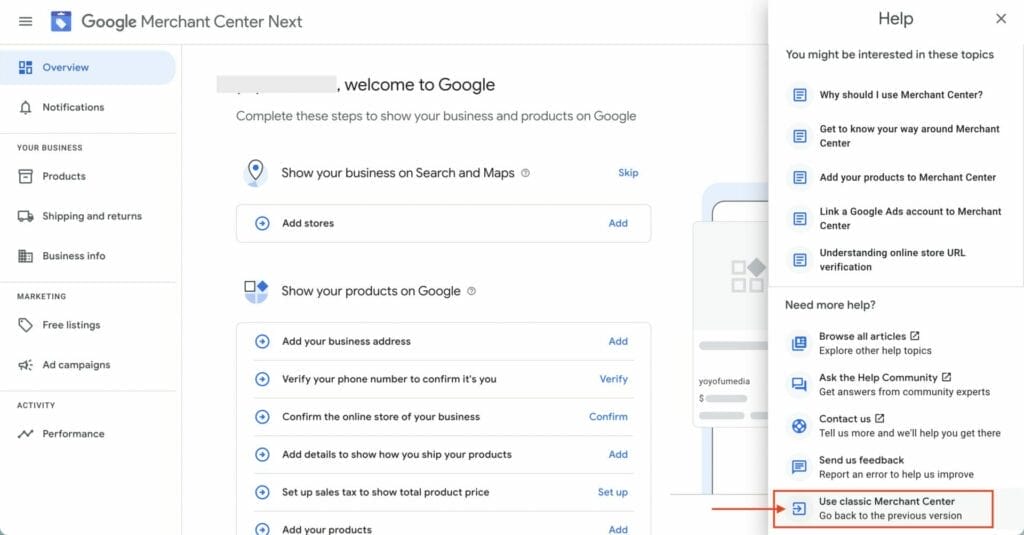Open Notifications in the sidebar
The image size is (1024, 535).
[73, 107]
